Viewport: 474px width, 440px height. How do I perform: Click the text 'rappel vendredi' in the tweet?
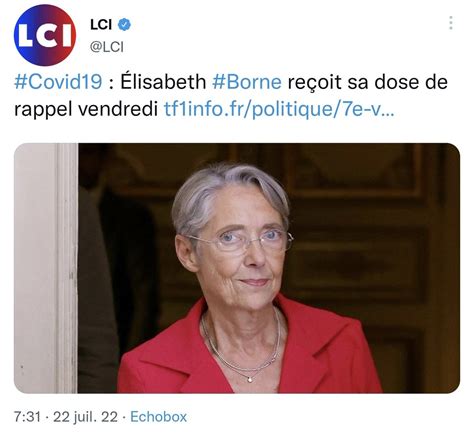pyautogui.click(x=86, y=109)
